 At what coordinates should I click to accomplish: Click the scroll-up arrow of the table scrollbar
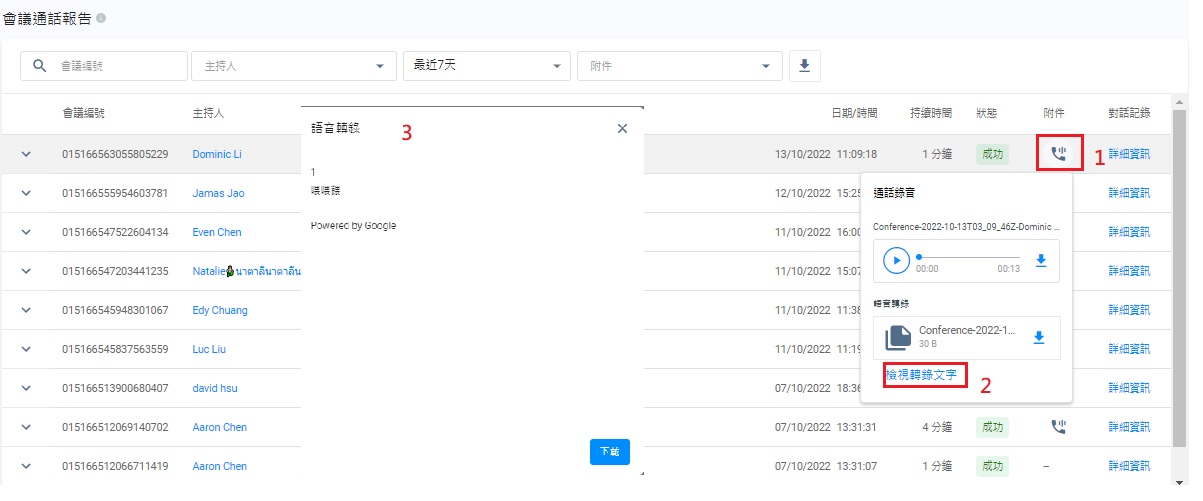[x=1180, y=103]
